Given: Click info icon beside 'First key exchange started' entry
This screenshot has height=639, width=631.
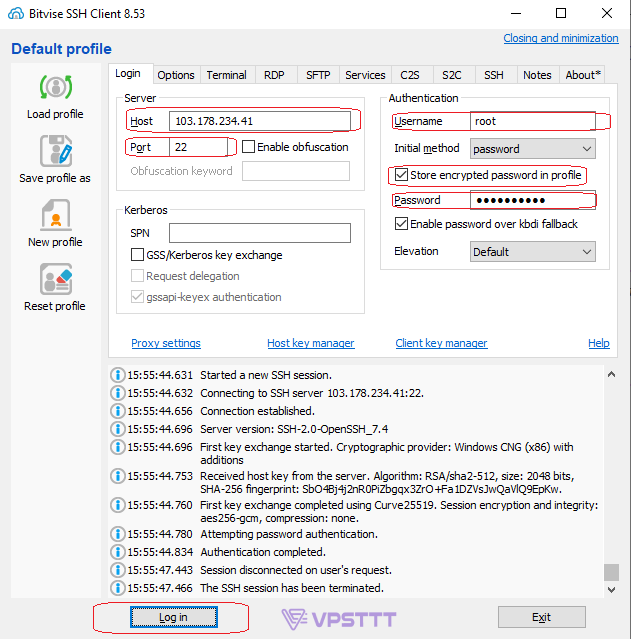Looking at the screenshot, I should [x=118, y=447].
